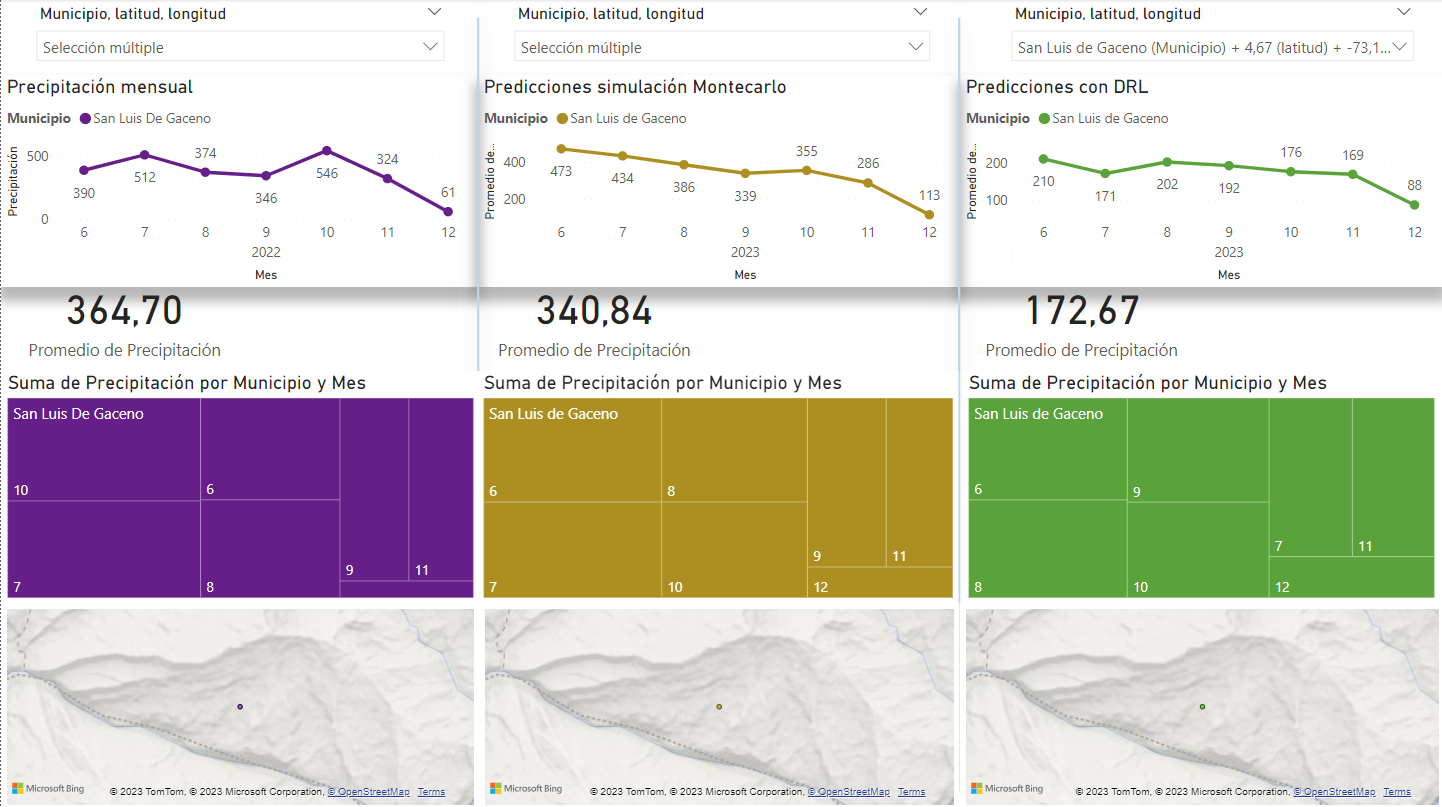Viewport: 1442px width, 807px height.
Task: Click the 546 data point in Precipitación mensual
Action: pos(327,151)
